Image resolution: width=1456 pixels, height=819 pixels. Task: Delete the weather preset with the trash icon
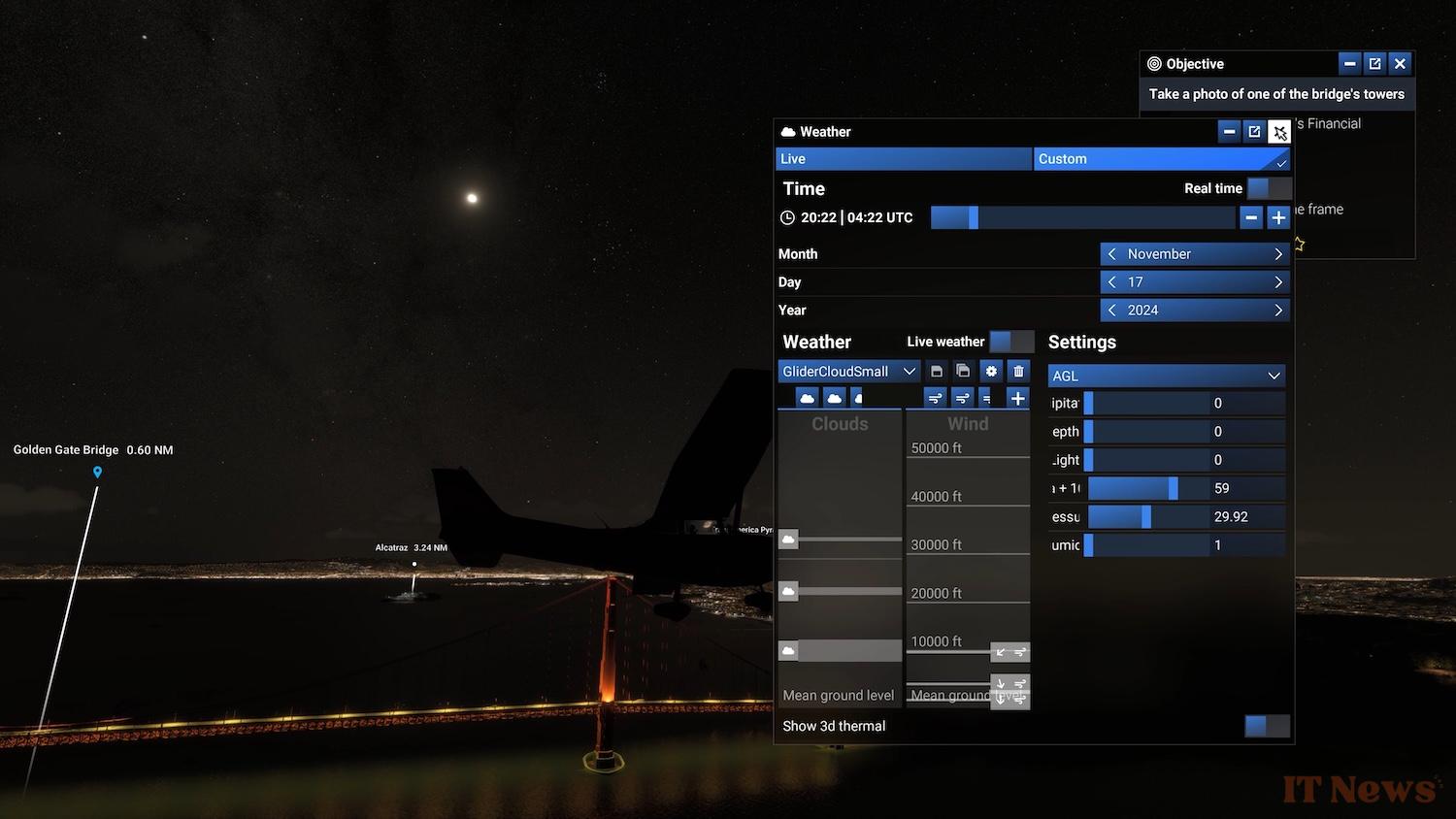click(1018, 371)
